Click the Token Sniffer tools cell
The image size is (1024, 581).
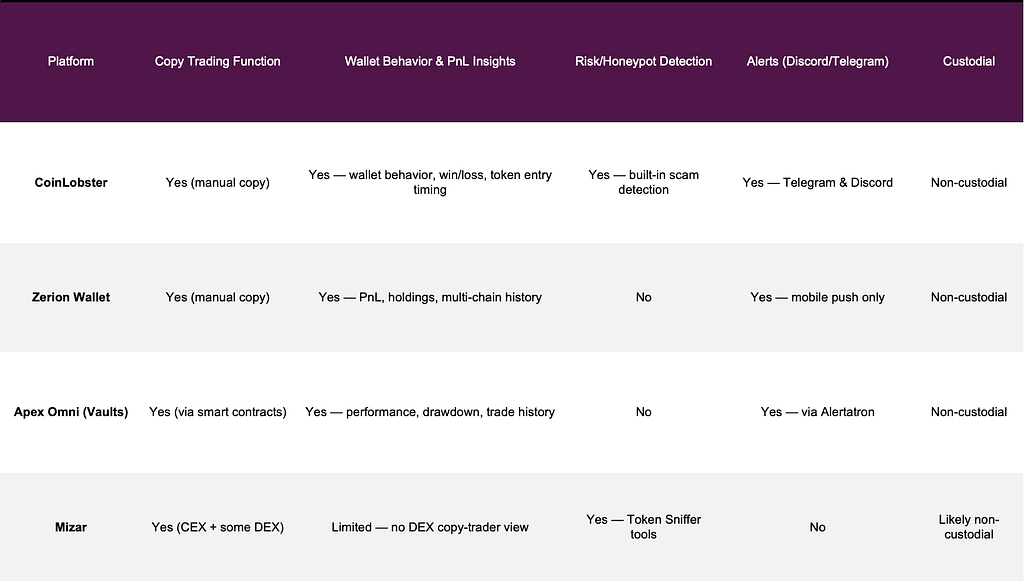643,527
